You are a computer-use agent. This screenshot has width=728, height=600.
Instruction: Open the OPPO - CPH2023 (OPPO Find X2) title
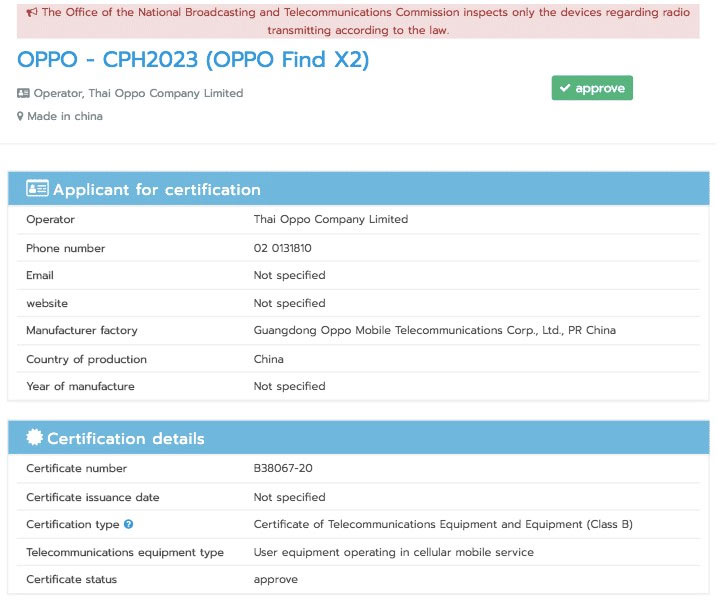click(193, 60)
